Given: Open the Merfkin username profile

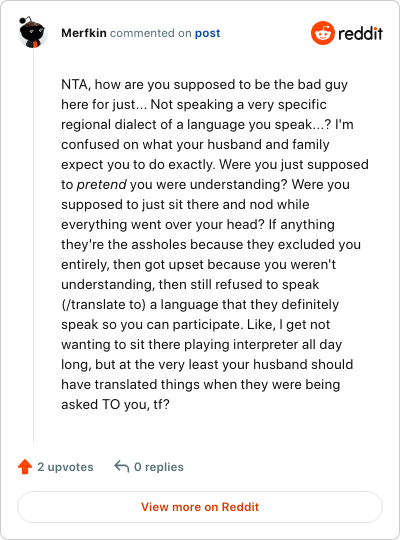Looking at the screenshot, I should pos(84,33).
